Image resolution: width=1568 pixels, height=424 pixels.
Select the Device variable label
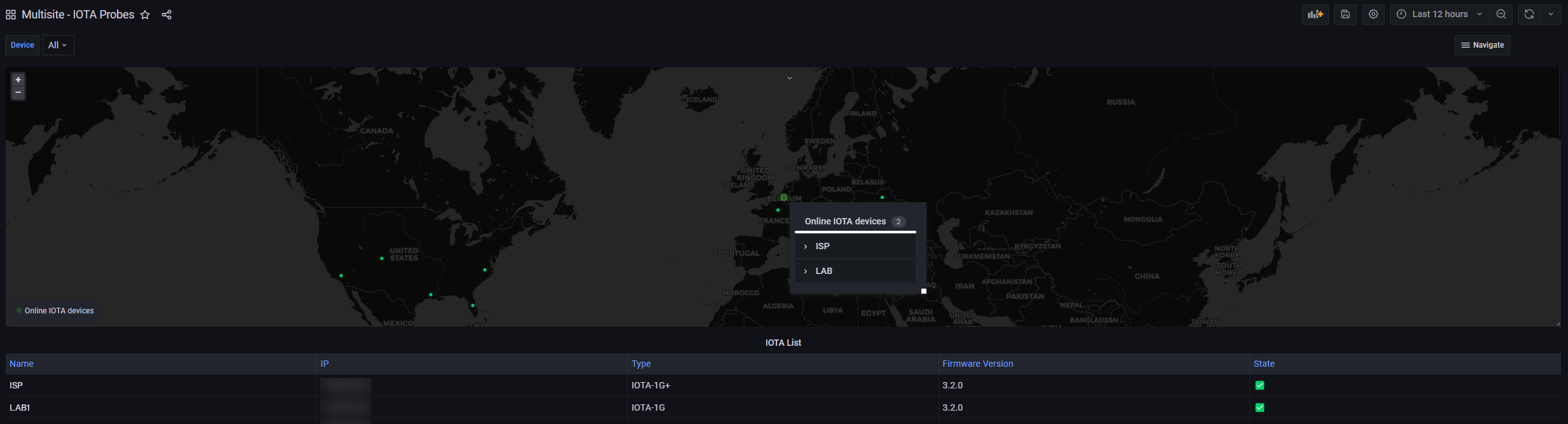click(22, 45)
